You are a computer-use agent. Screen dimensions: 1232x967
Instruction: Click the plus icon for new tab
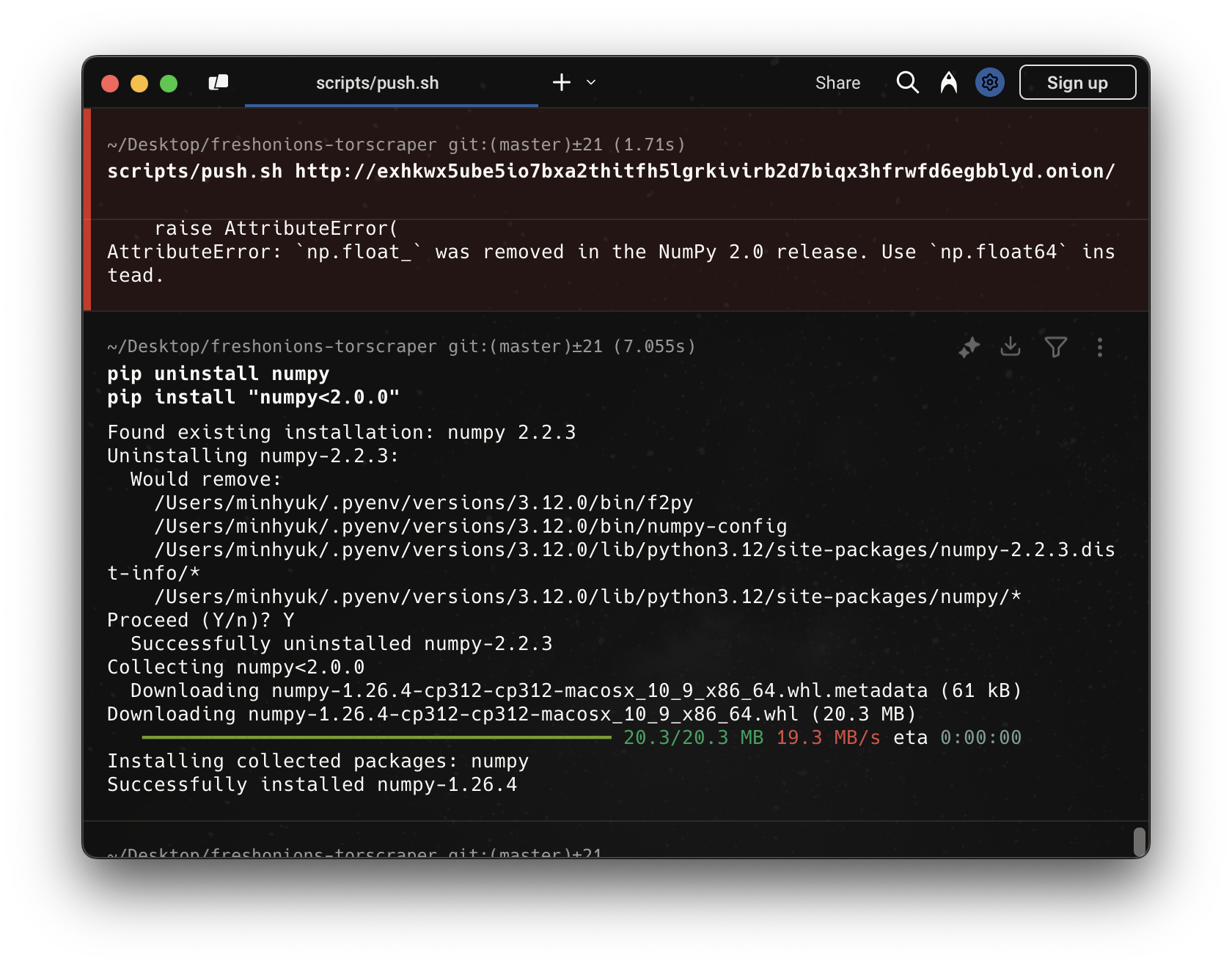(x=561, y=82)
